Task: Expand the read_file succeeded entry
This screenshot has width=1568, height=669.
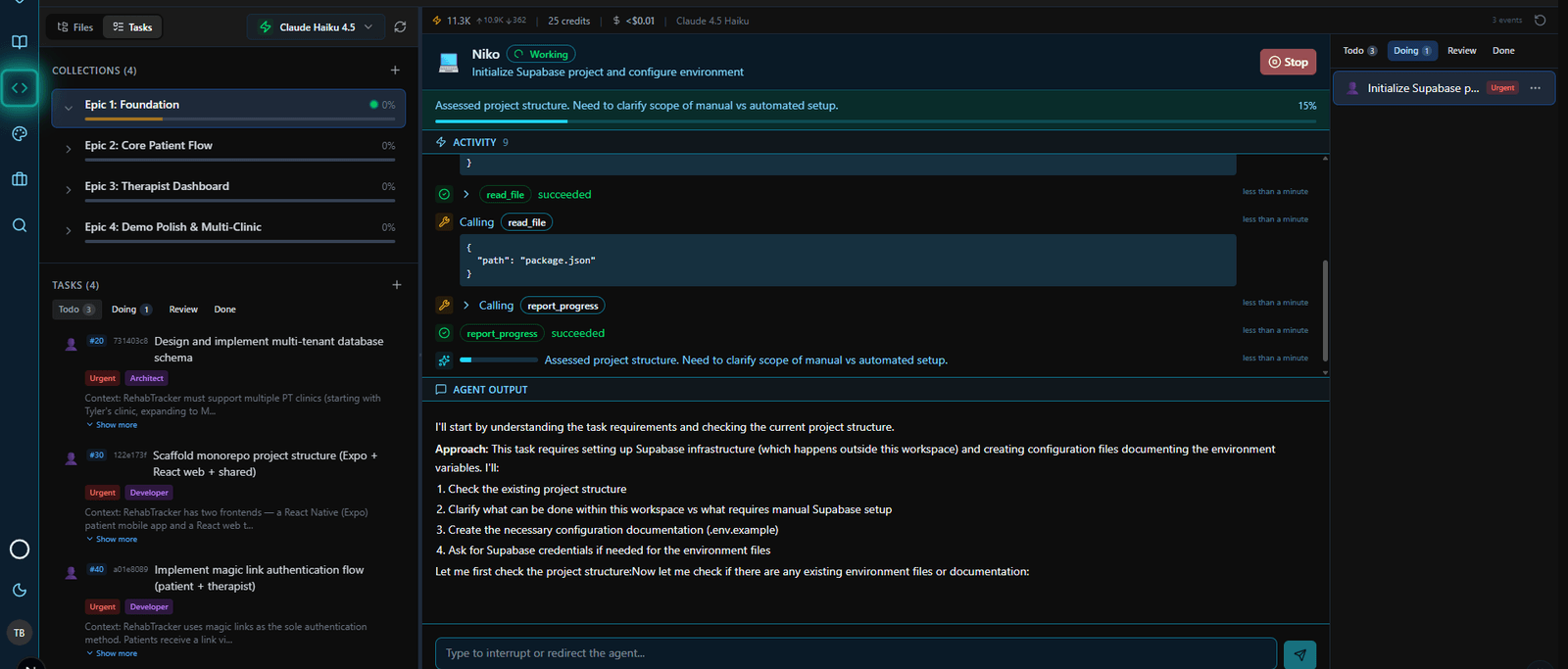Action: [466, 194]
